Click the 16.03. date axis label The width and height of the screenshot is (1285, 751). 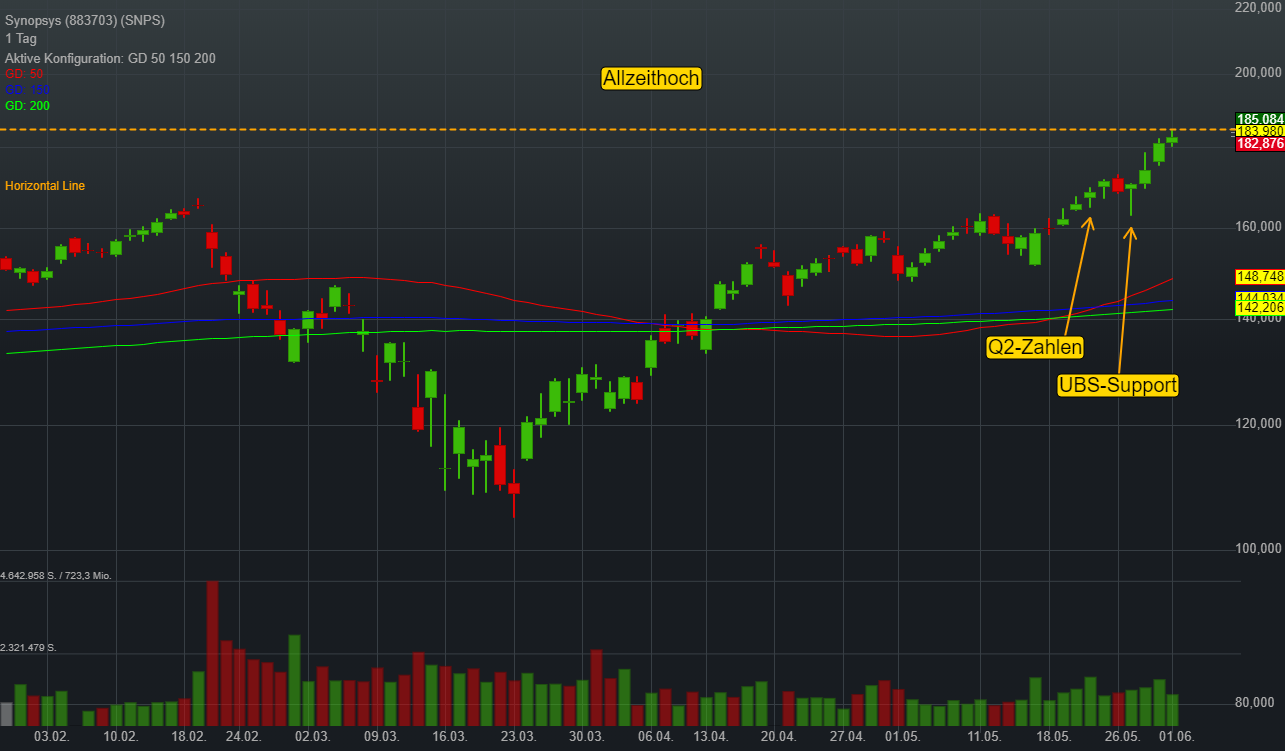point(450,737)
